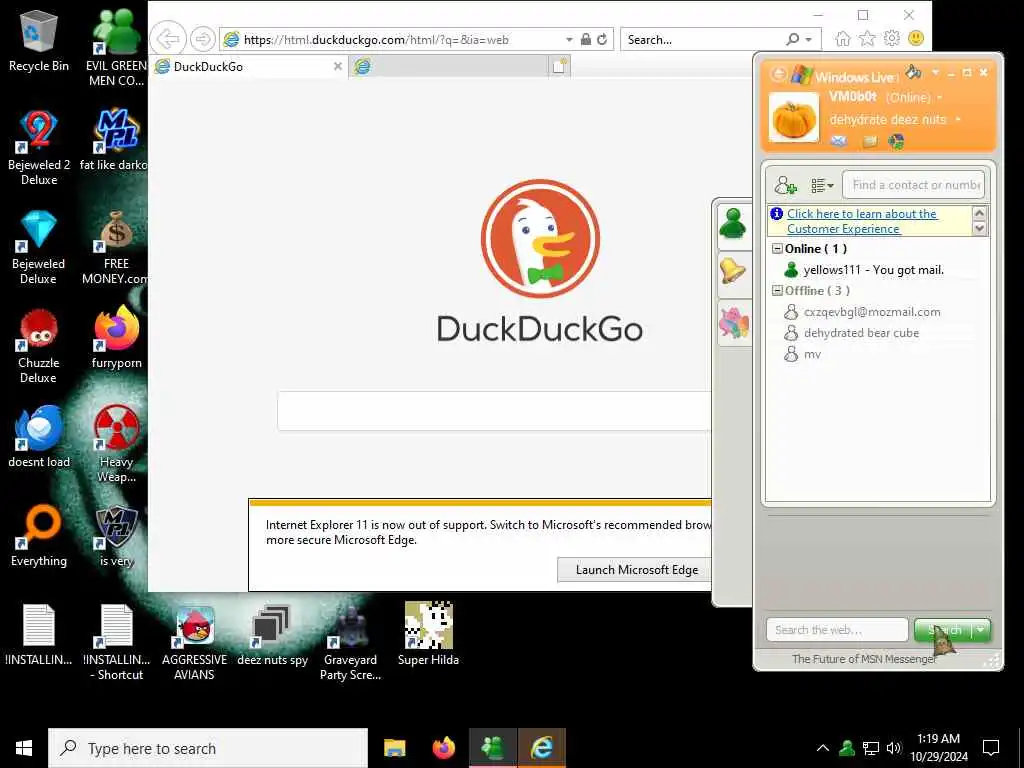Open the IE search provider dropdown arrow
Screen dimensions: 1024x768
(x=809, y=40)
